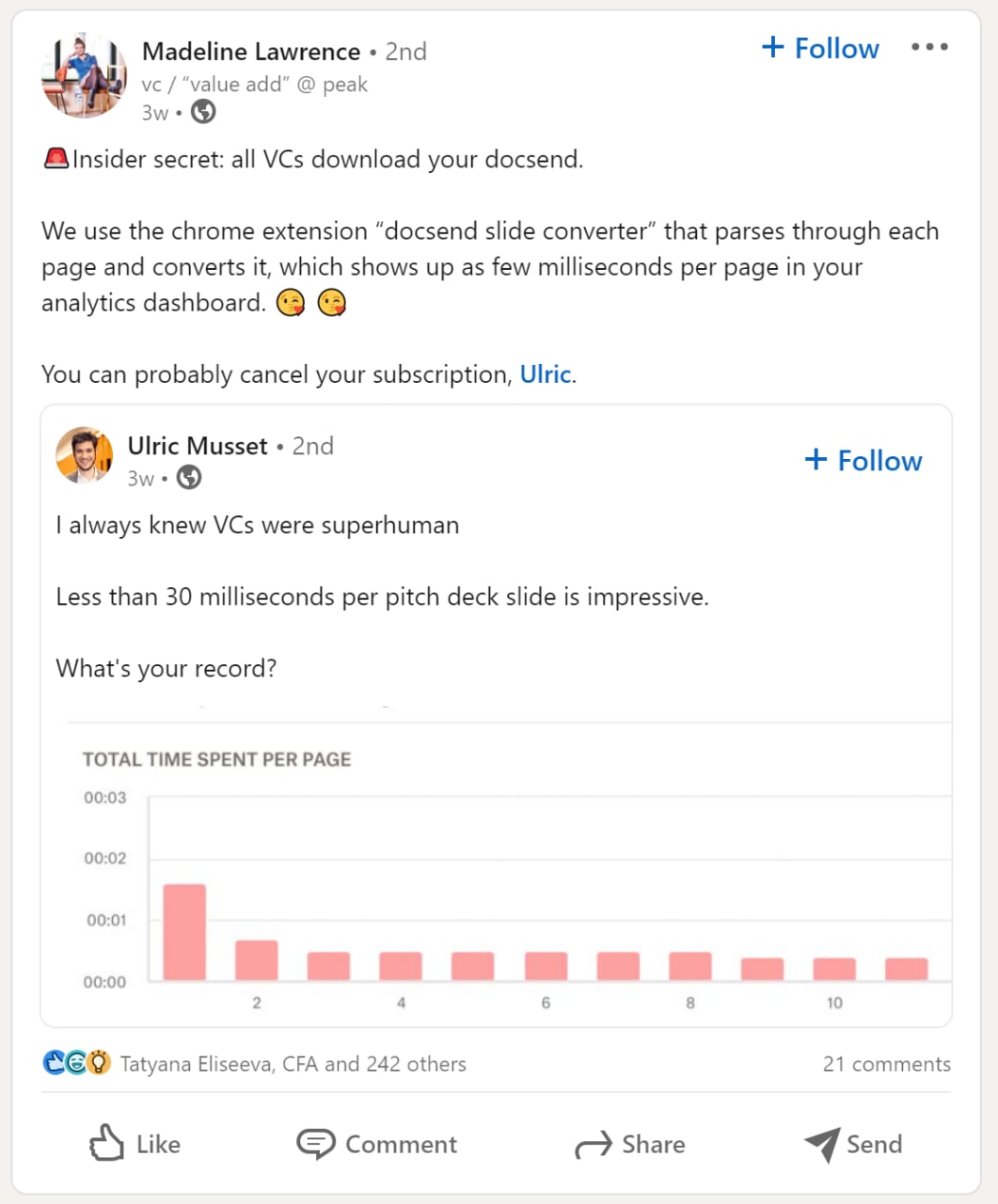Open Ulric Musset's profile photo
This screenshot has width=998, height=1204.
coord(85,455)
